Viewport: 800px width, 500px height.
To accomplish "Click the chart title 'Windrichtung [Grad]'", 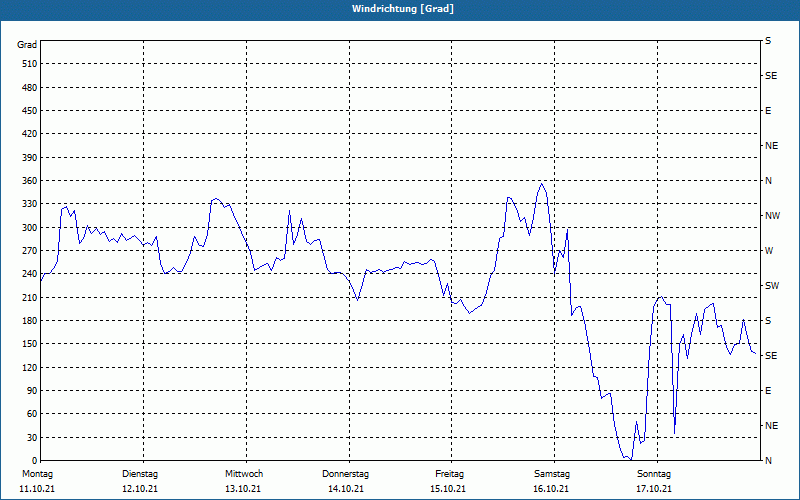I will tap(403, 9).
